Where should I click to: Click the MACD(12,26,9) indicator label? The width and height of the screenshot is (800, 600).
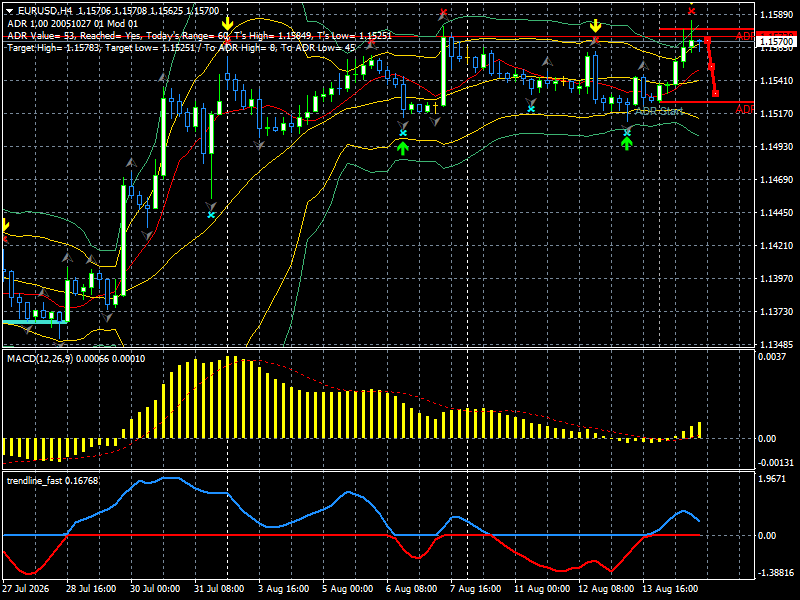(x=76, y=359)
